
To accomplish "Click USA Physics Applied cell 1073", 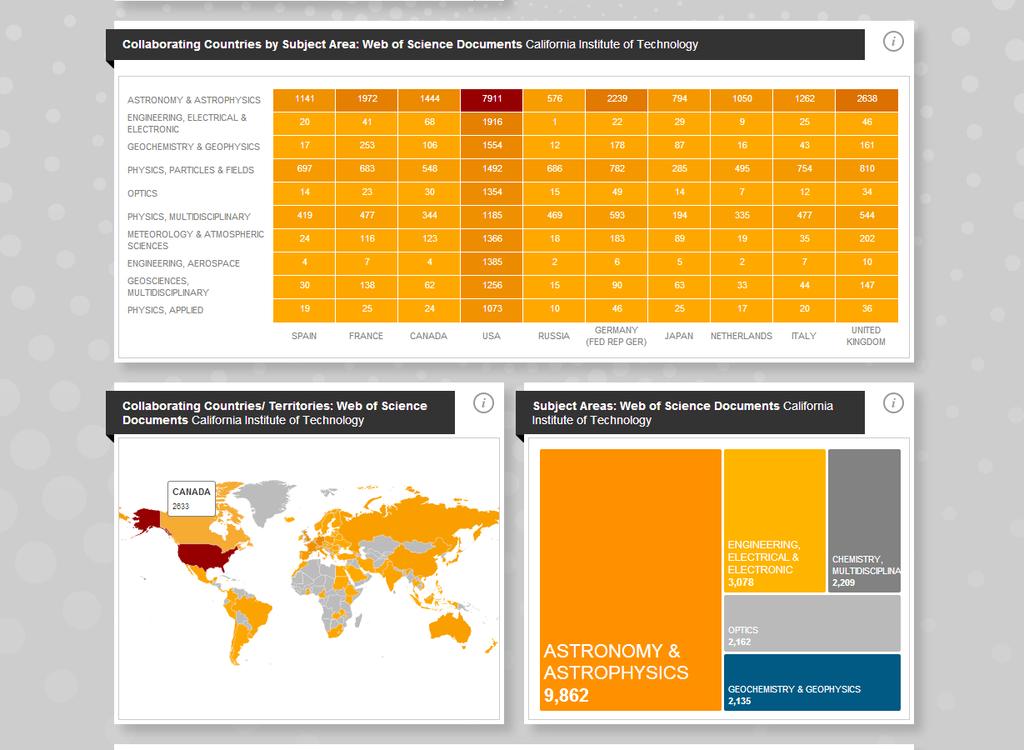I will (x=492, y=310).
